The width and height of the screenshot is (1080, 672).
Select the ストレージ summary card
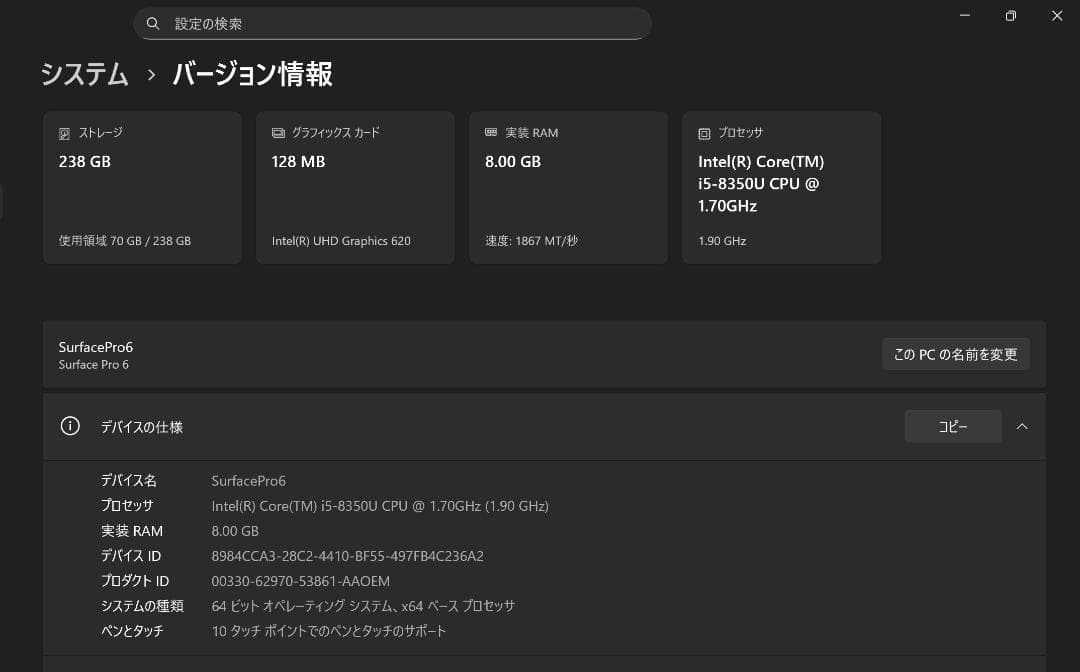pos(142,187)
